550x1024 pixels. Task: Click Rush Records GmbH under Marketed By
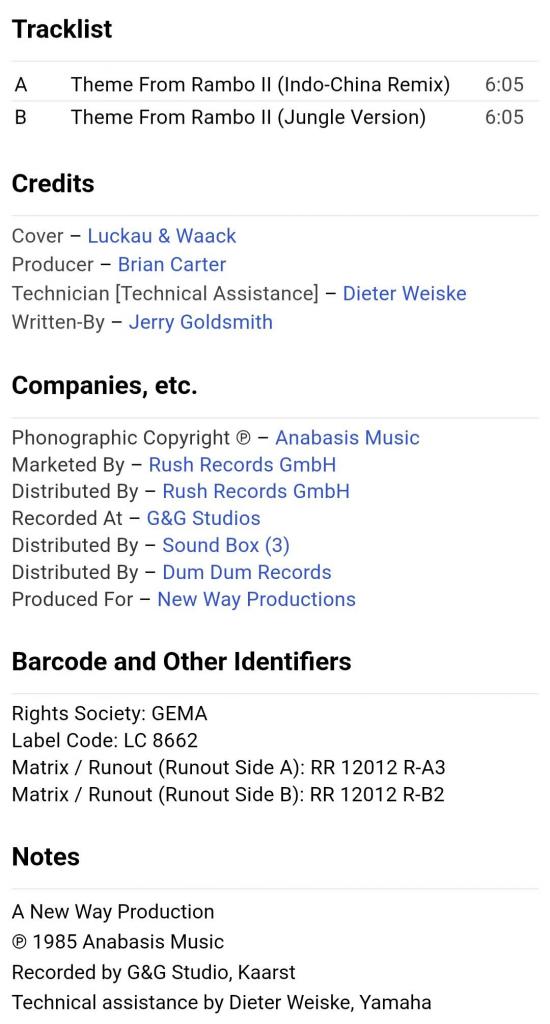click(x=242, y=464)
